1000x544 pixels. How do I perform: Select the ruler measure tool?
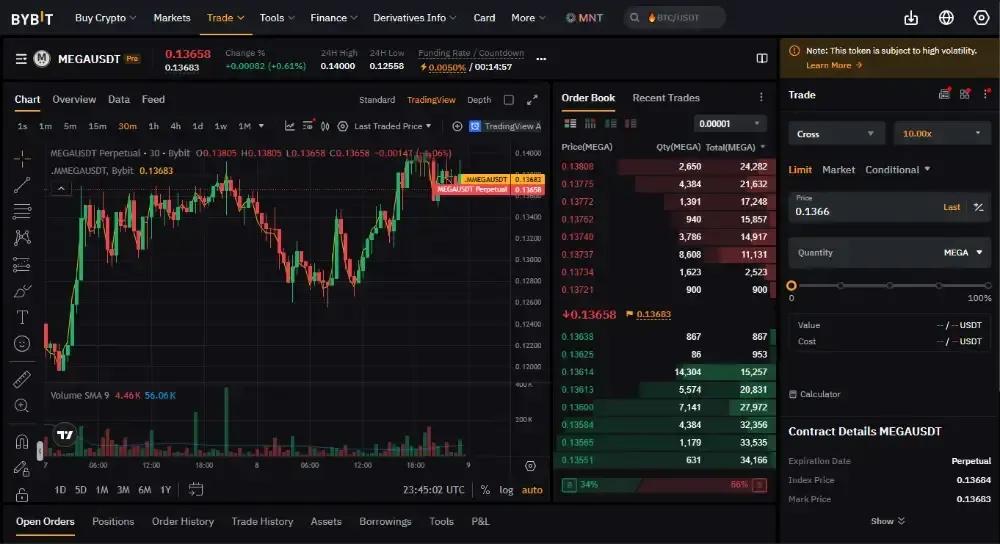pyautogui.click(x=22, y=379)
